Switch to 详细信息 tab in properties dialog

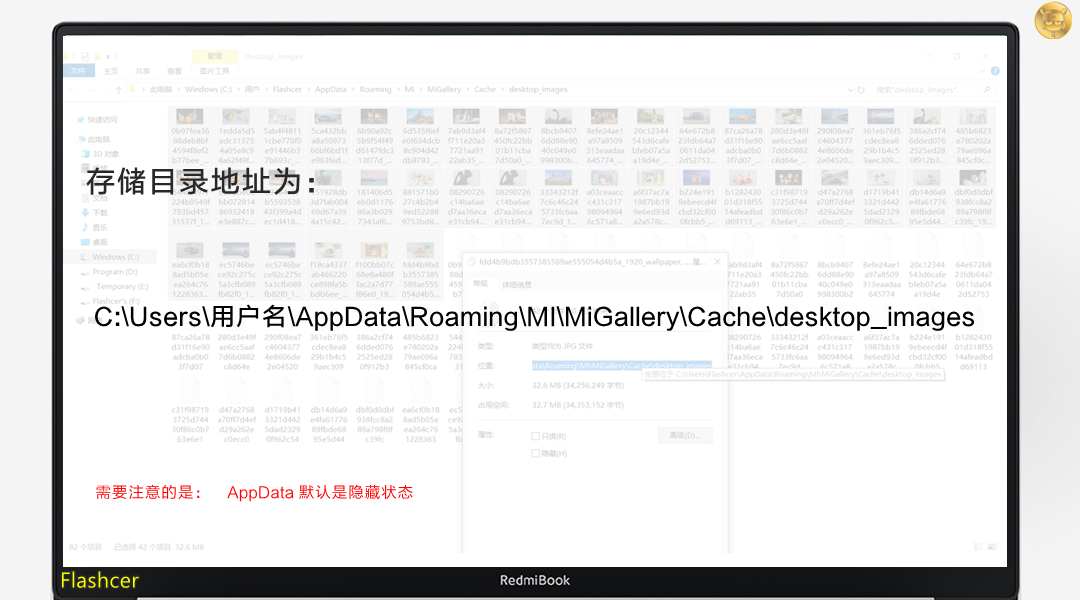pos(517,285)
